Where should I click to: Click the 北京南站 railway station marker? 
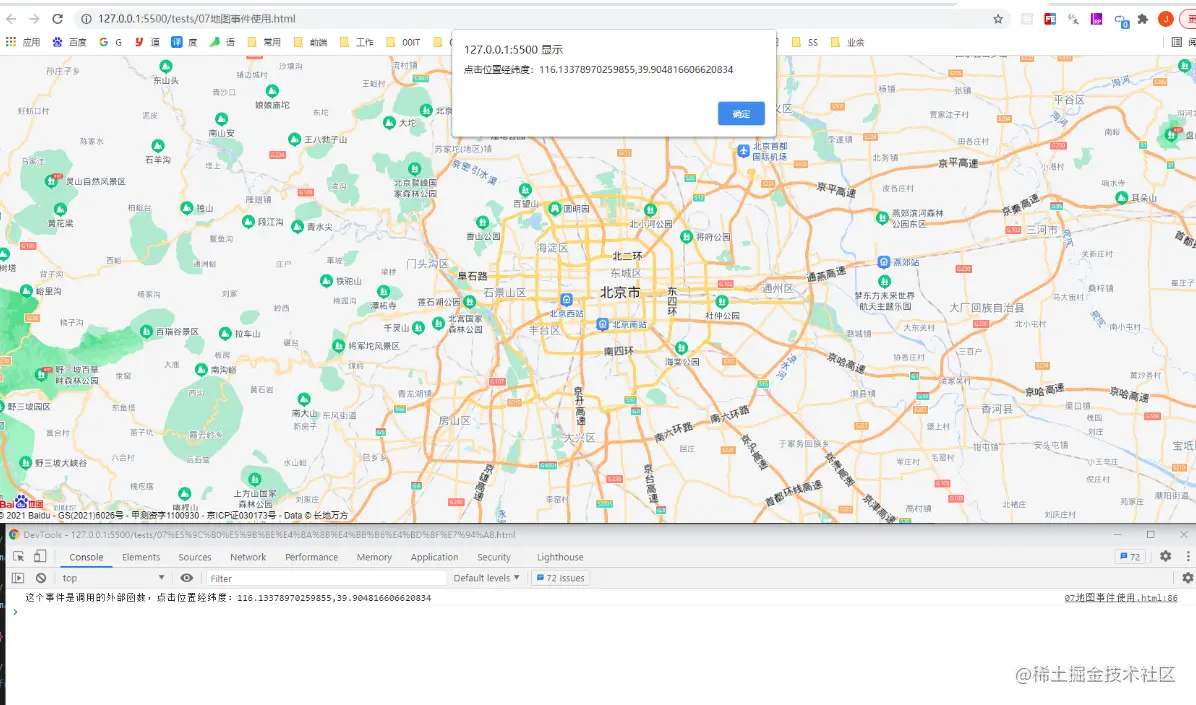(x=603, y=324)
